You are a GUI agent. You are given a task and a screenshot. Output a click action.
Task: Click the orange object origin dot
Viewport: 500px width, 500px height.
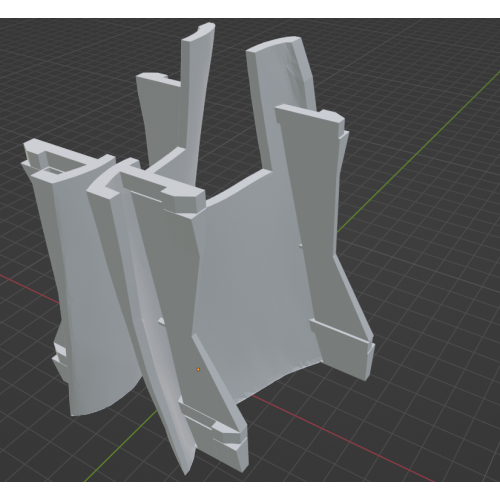pyautogui.click(x=198, y=369)
